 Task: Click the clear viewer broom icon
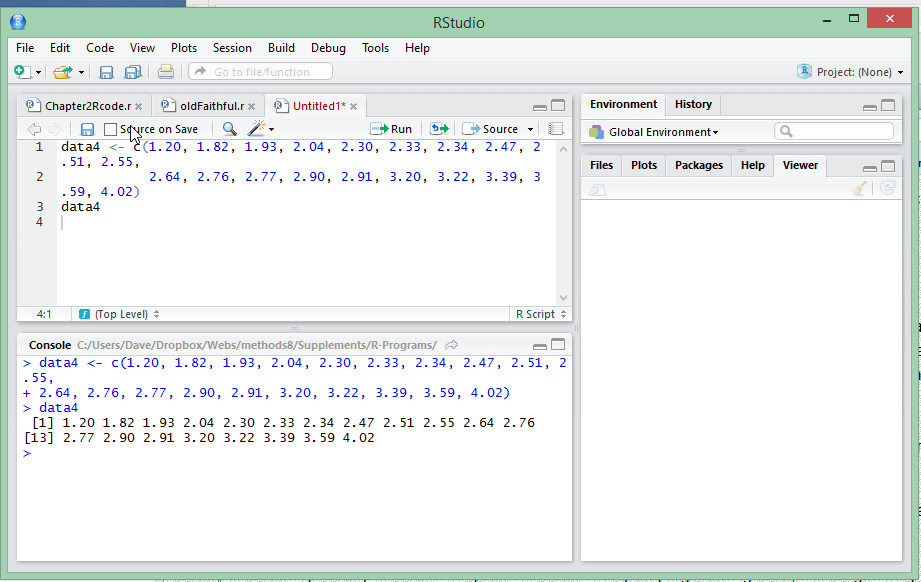(860, 189)
